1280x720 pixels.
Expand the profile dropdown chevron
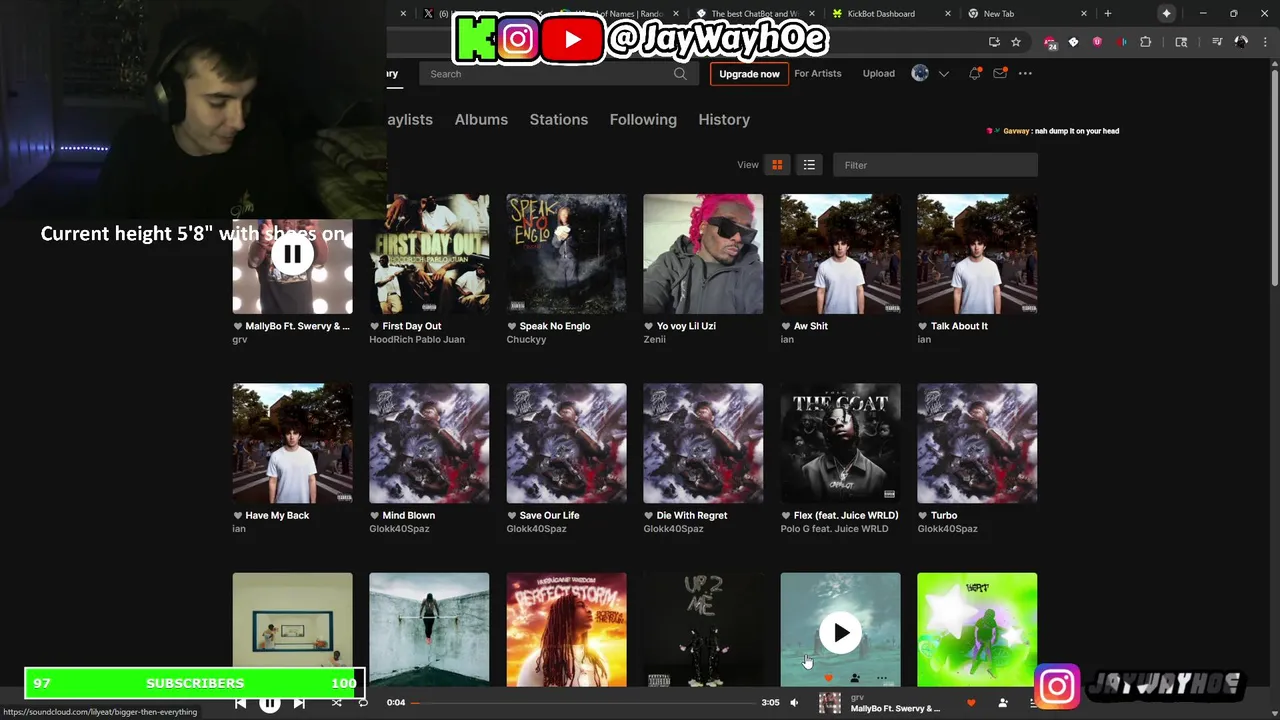[943, 74]
